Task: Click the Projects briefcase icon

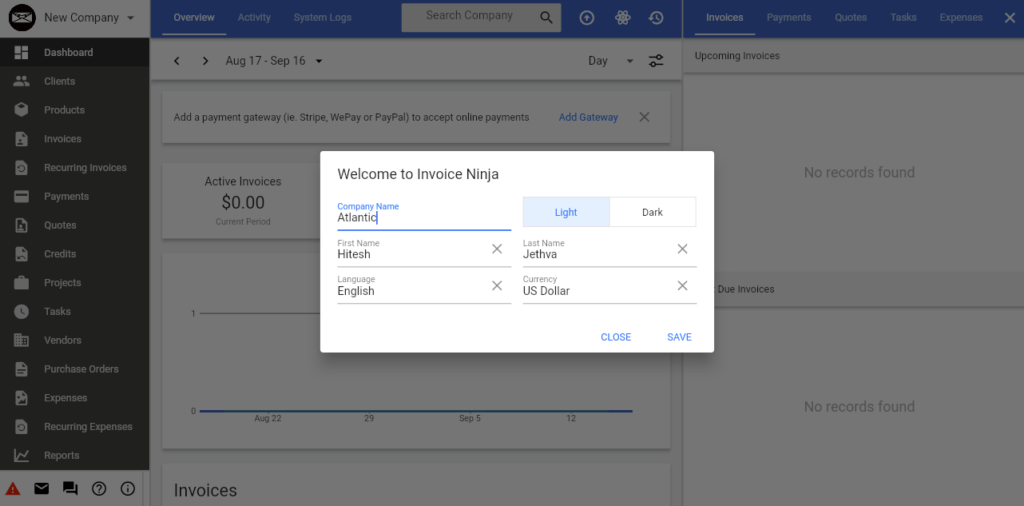Action: [x=22, y=283]
